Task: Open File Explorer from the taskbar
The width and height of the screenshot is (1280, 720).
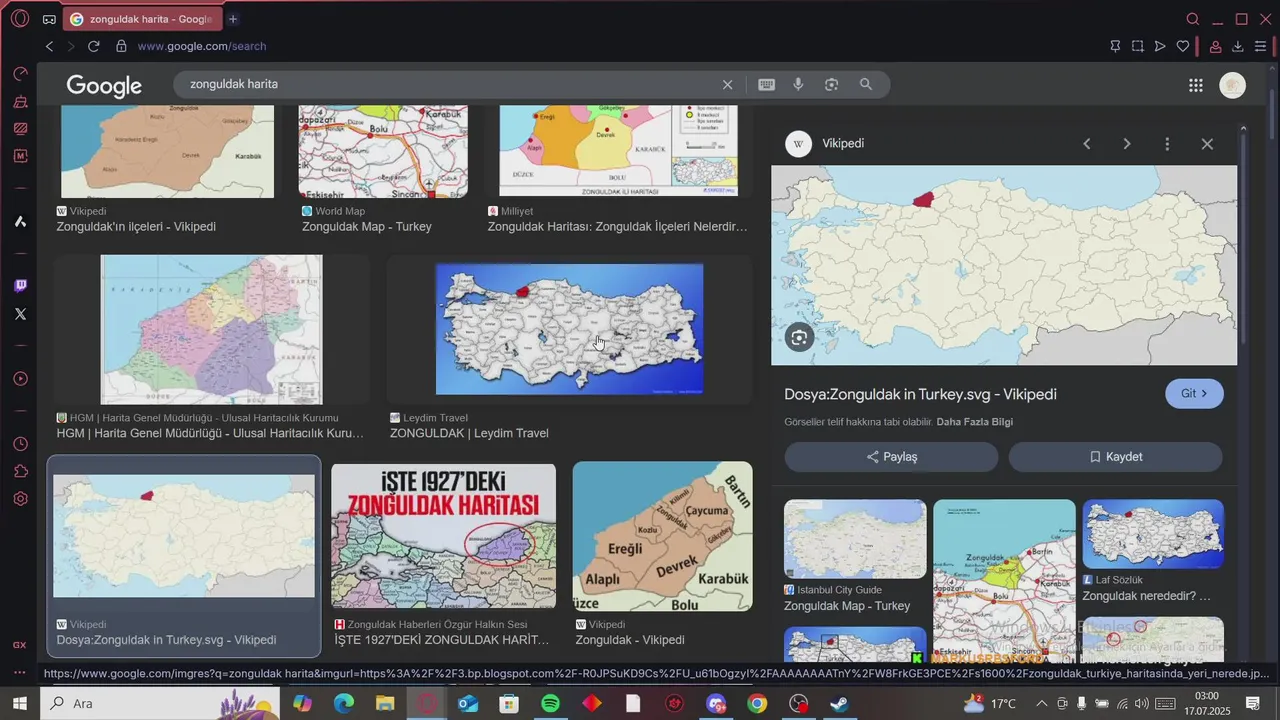Action: click(385, 704)
